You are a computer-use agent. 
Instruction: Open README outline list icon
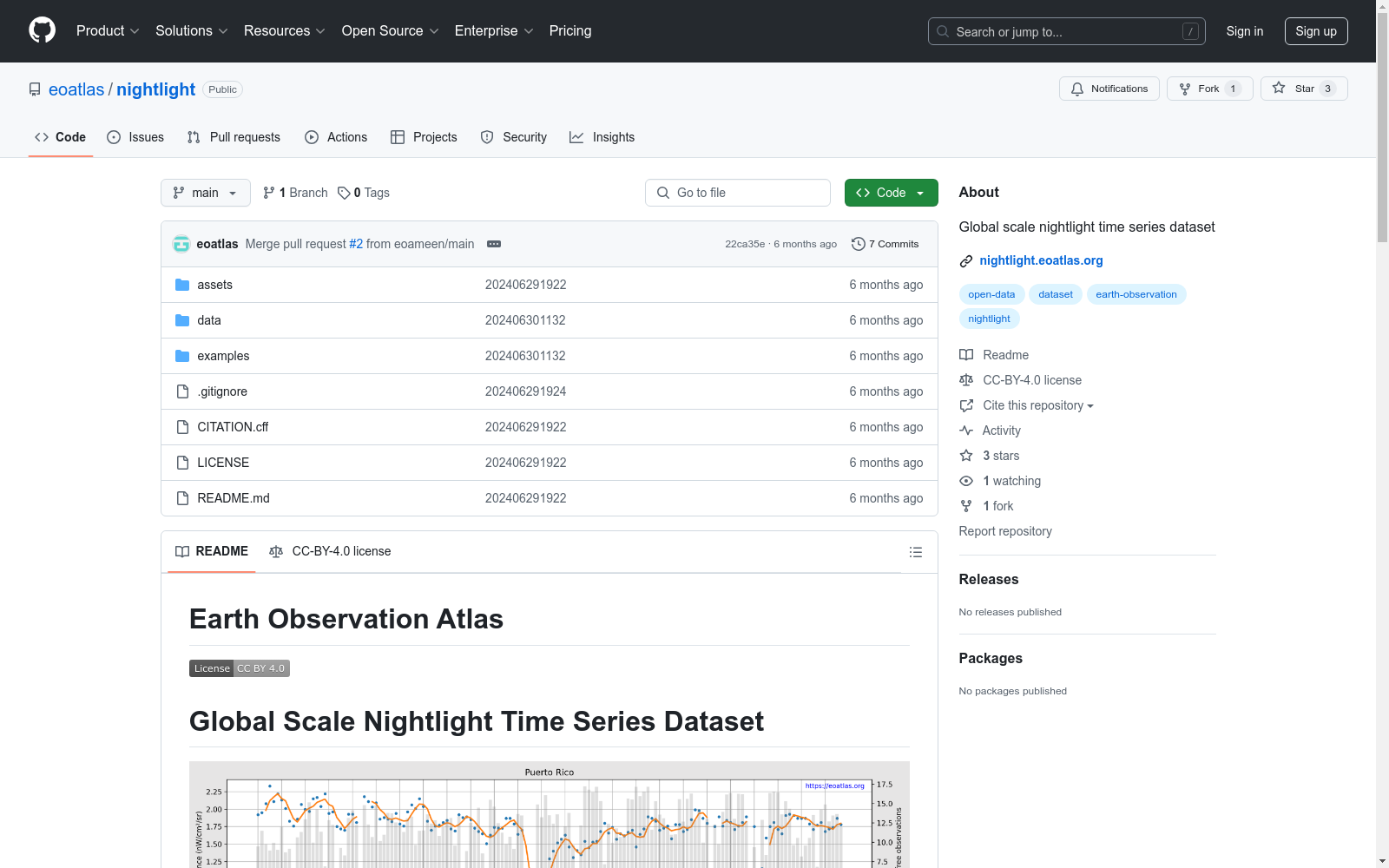(x=915, y=551)
